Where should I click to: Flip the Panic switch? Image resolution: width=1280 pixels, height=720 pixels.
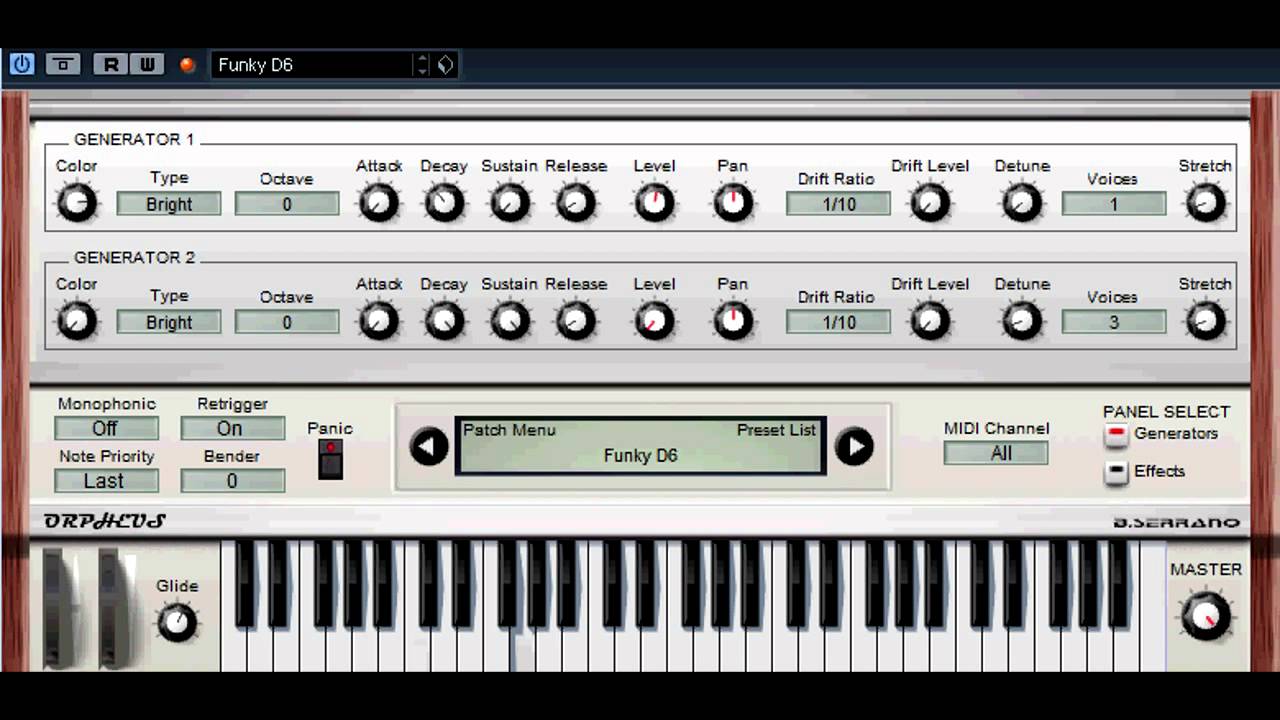click(x=330, y=460)
